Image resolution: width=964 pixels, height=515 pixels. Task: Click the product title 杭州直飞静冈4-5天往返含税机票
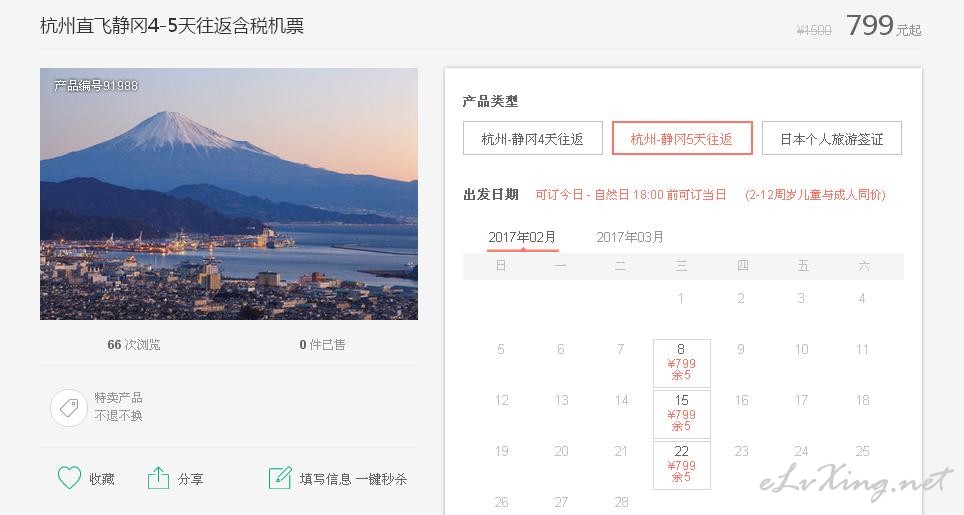pos(172,26)
